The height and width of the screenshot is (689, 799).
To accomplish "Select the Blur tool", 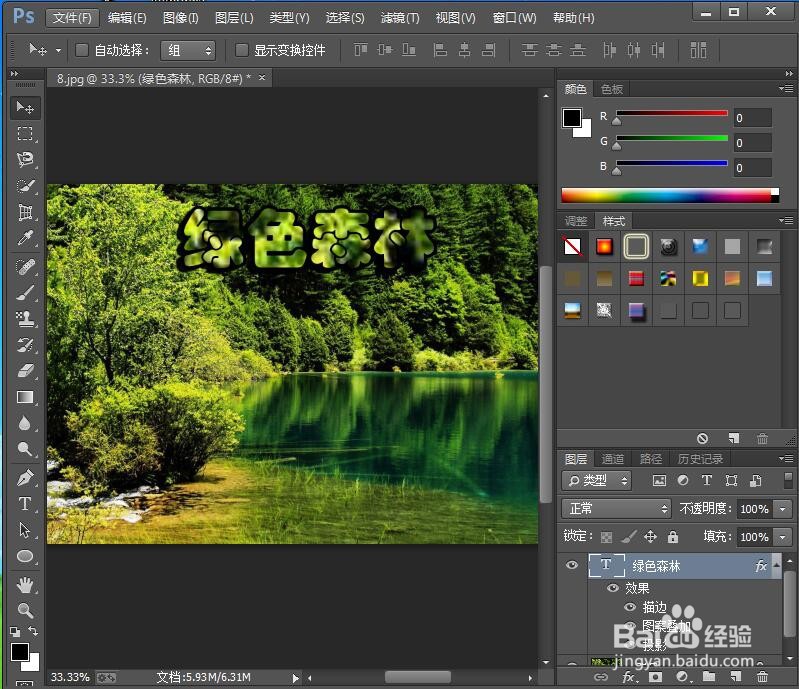I will [x=24, y=423].
